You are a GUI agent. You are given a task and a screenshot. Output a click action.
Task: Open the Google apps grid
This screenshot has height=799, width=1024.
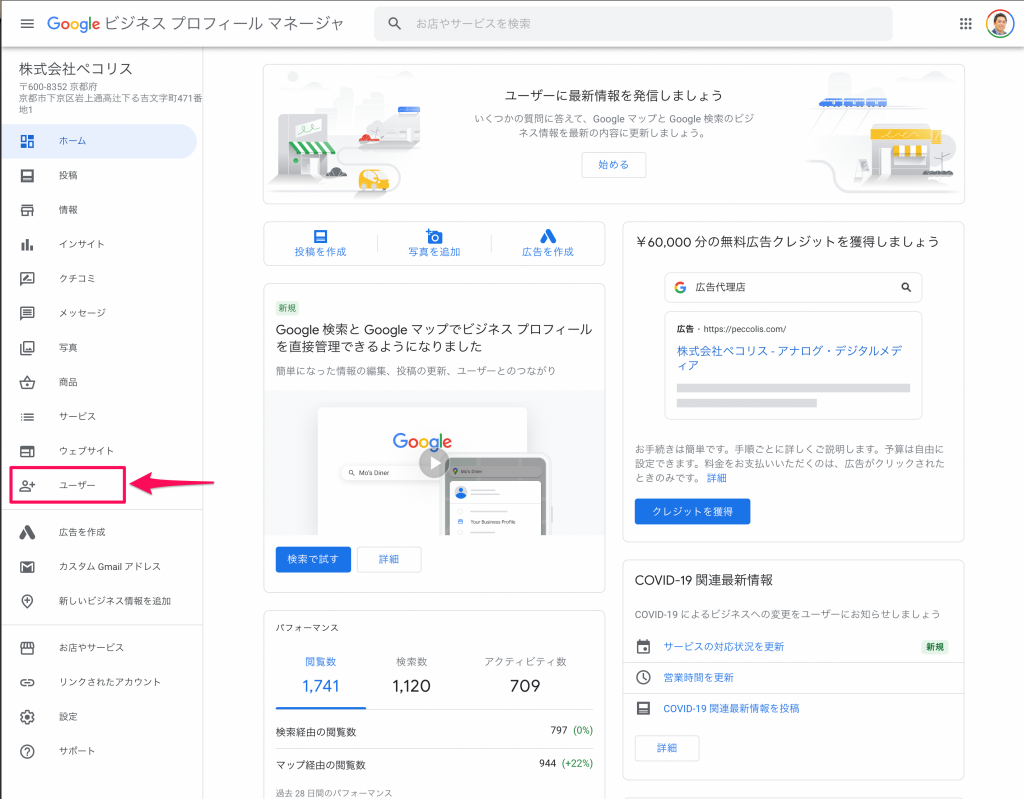(x=965, y=24)
